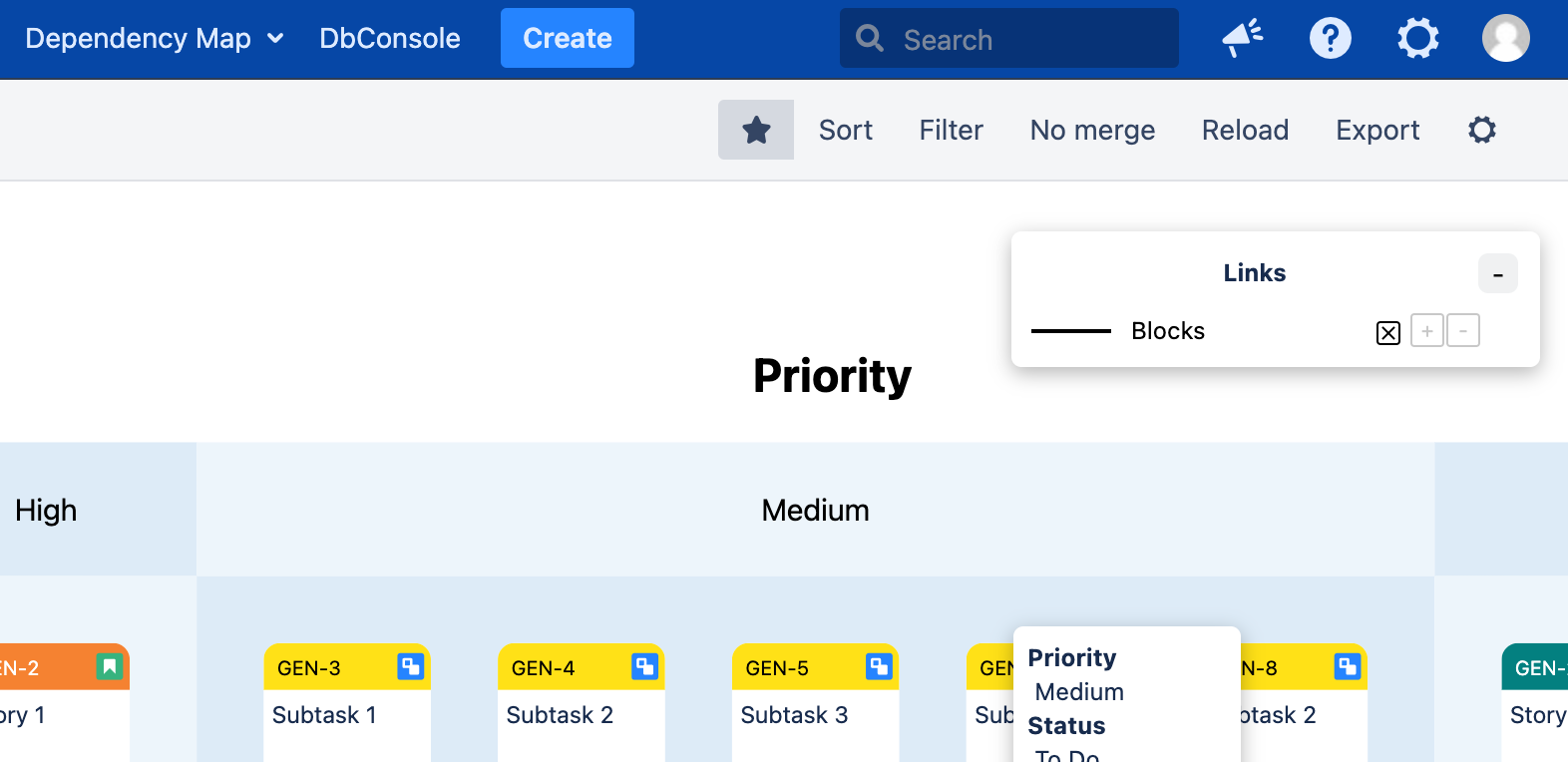Image resolution: width=1568 pixels, height=762 pixels.
Task: Click the Create button
Action: 568,38
